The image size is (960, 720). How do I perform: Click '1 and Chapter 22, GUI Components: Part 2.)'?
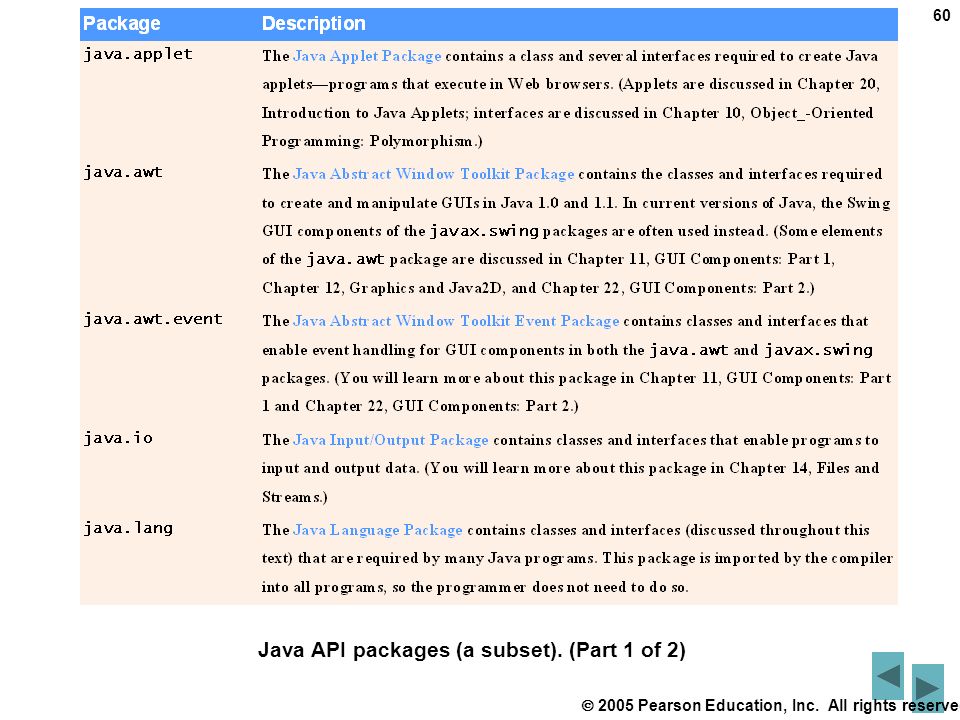pos(420,406)
